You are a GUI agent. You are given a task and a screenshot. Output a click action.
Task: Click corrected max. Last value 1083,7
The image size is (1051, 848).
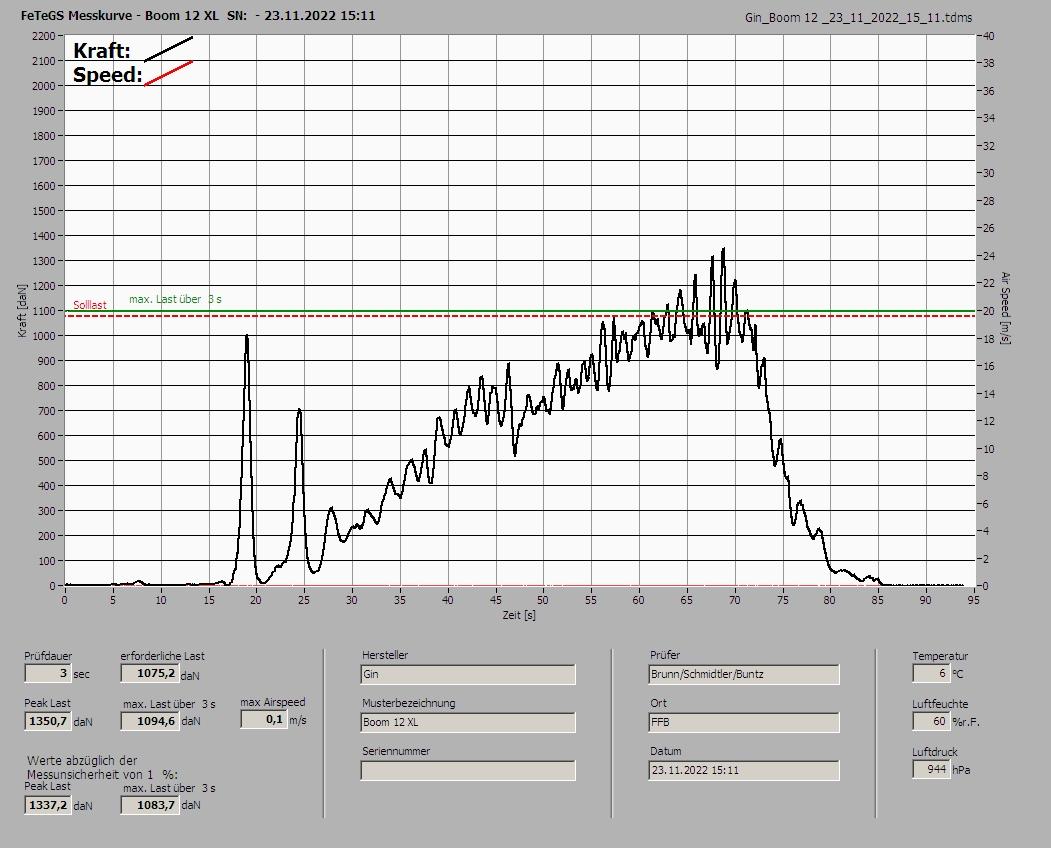coord(150,805)
